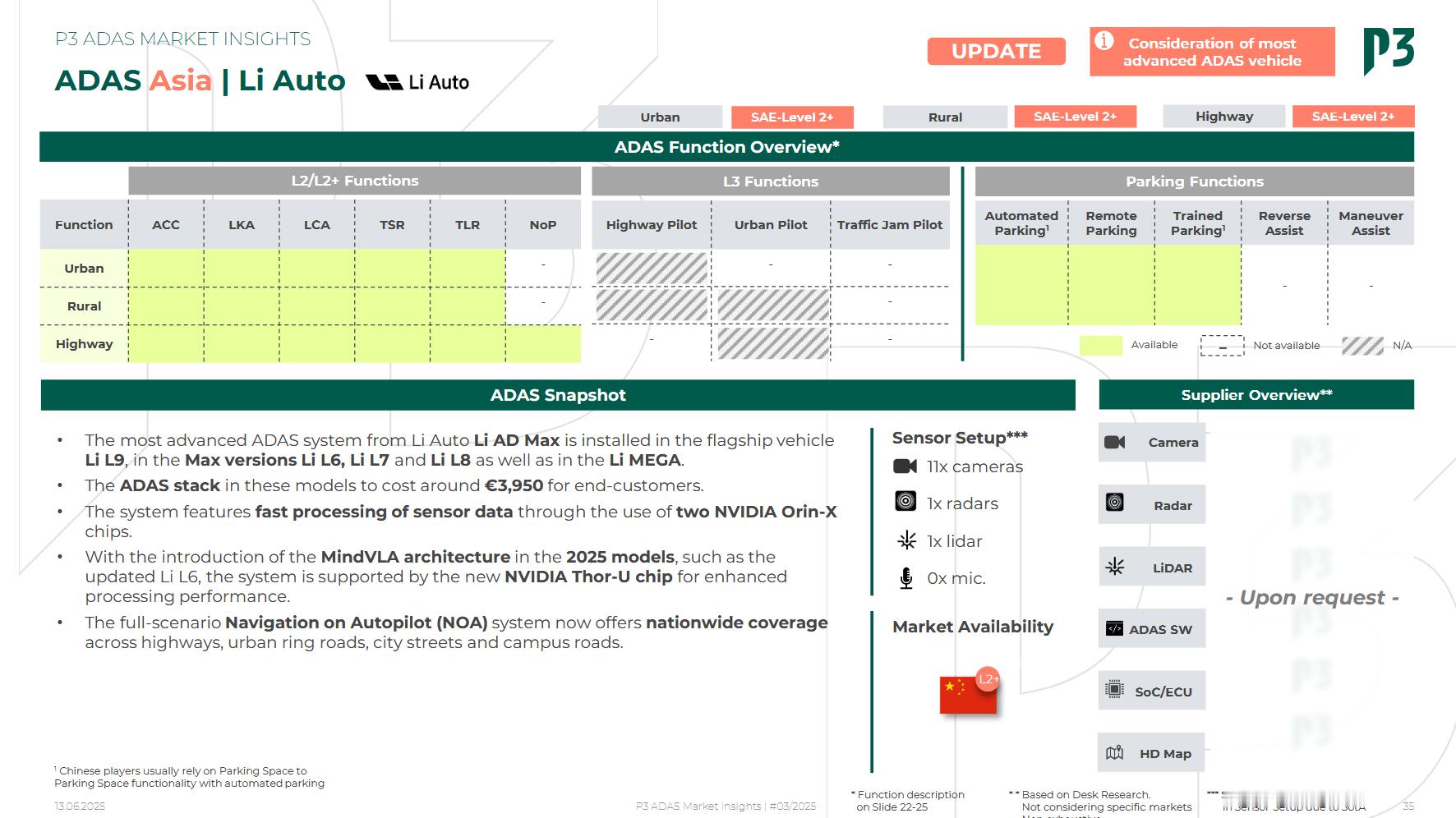
Task: Click the Camera supplier tile icon
Action: (x=1115, y=442)
